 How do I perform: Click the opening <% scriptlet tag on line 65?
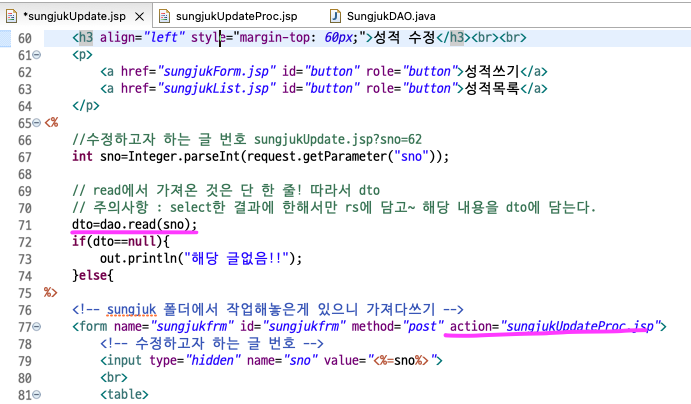pos(51,122)
